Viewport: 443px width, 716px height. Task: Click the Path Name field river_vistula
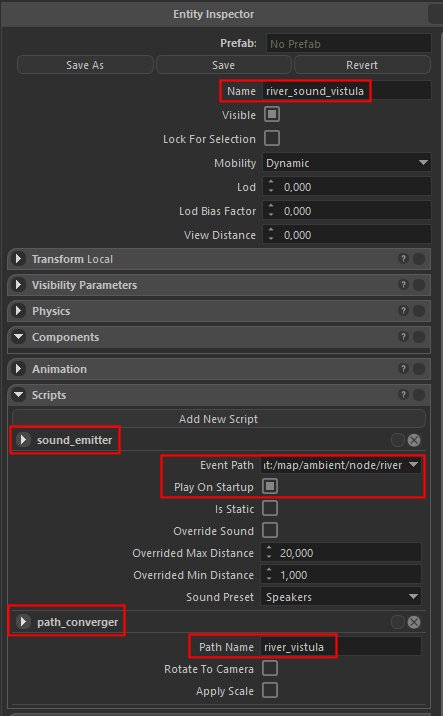pyautogui.click(x=341, y=647)
